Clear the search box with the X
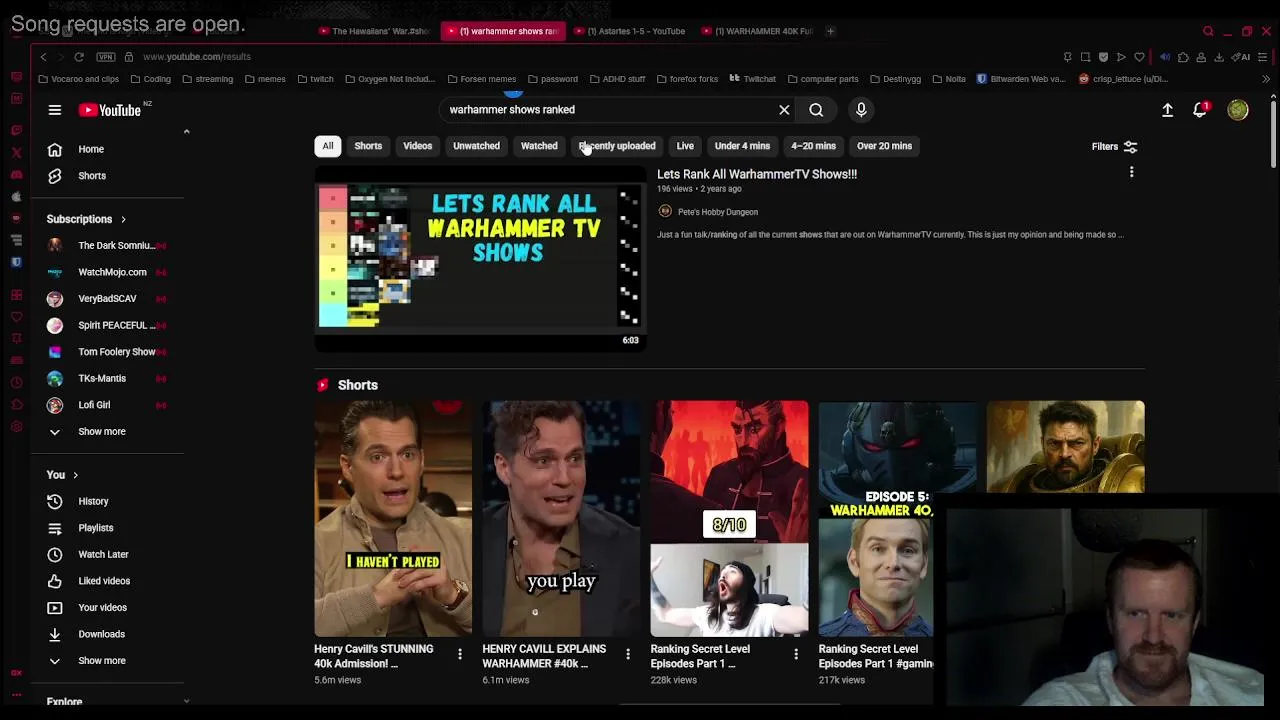Screen dimensions: 1280x720 point(784,110)
